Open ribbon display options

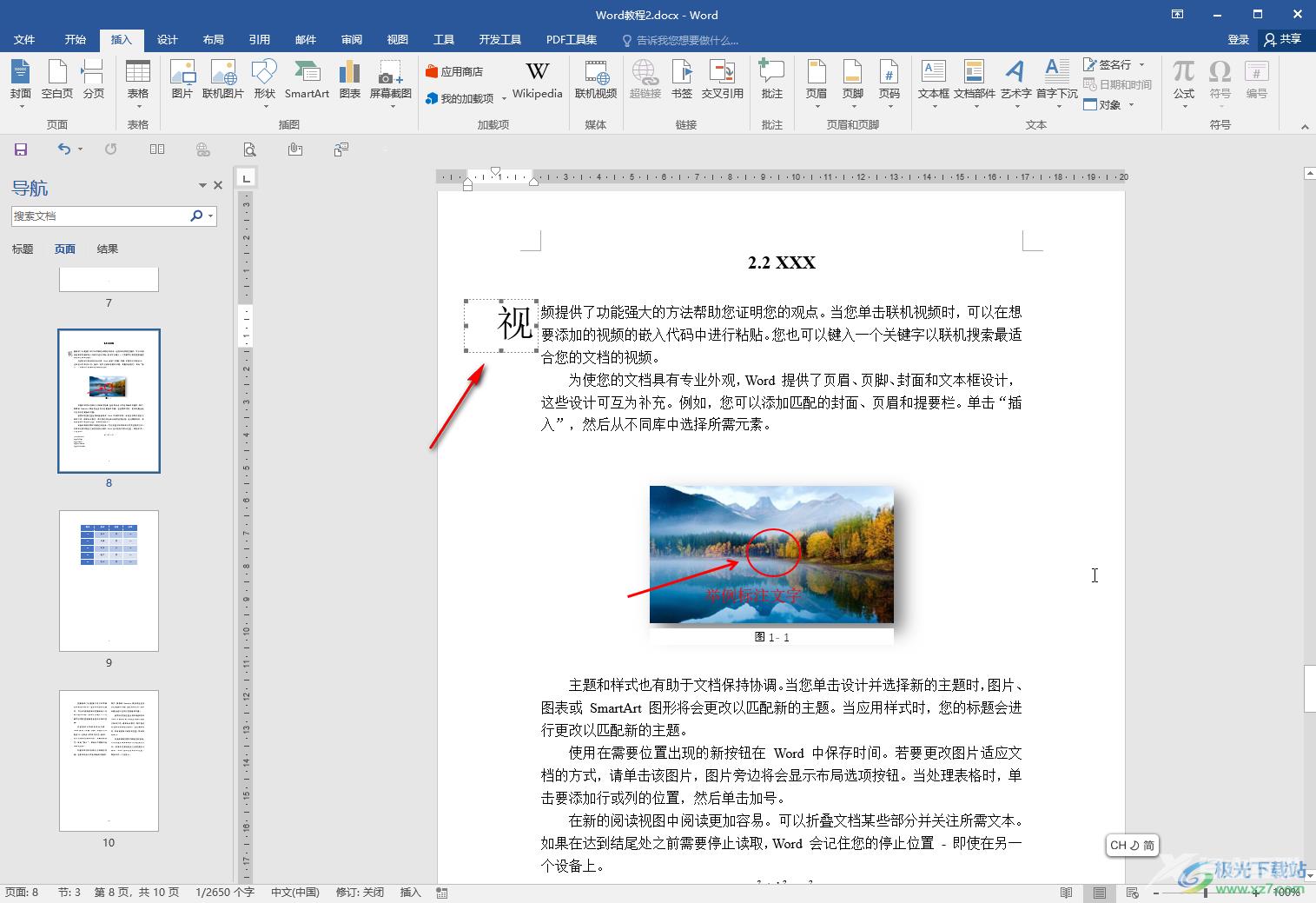(x=1177, y=14)
